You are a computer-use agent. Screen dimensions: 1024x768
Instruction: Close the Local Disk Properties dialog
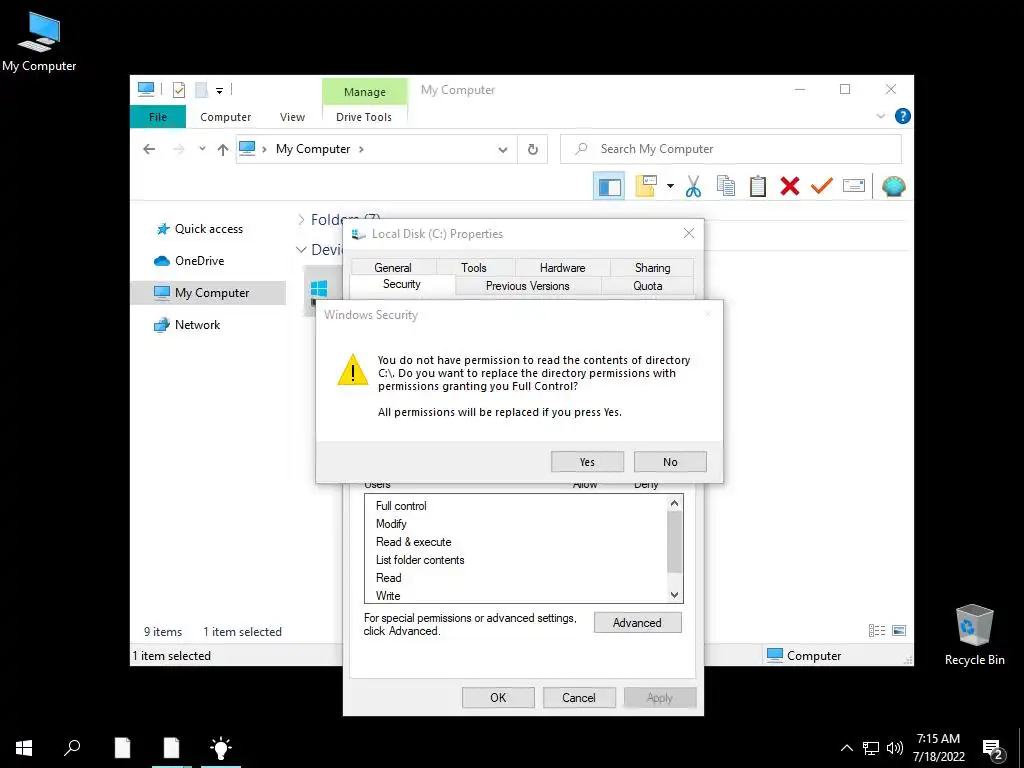click(x=688, y=233)
